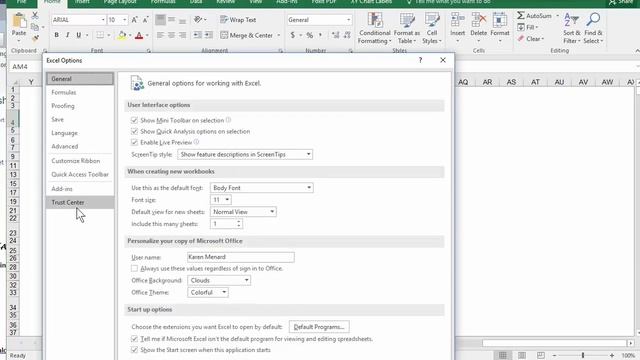
Task: Open Conditional Formatting
Action: 374,28
